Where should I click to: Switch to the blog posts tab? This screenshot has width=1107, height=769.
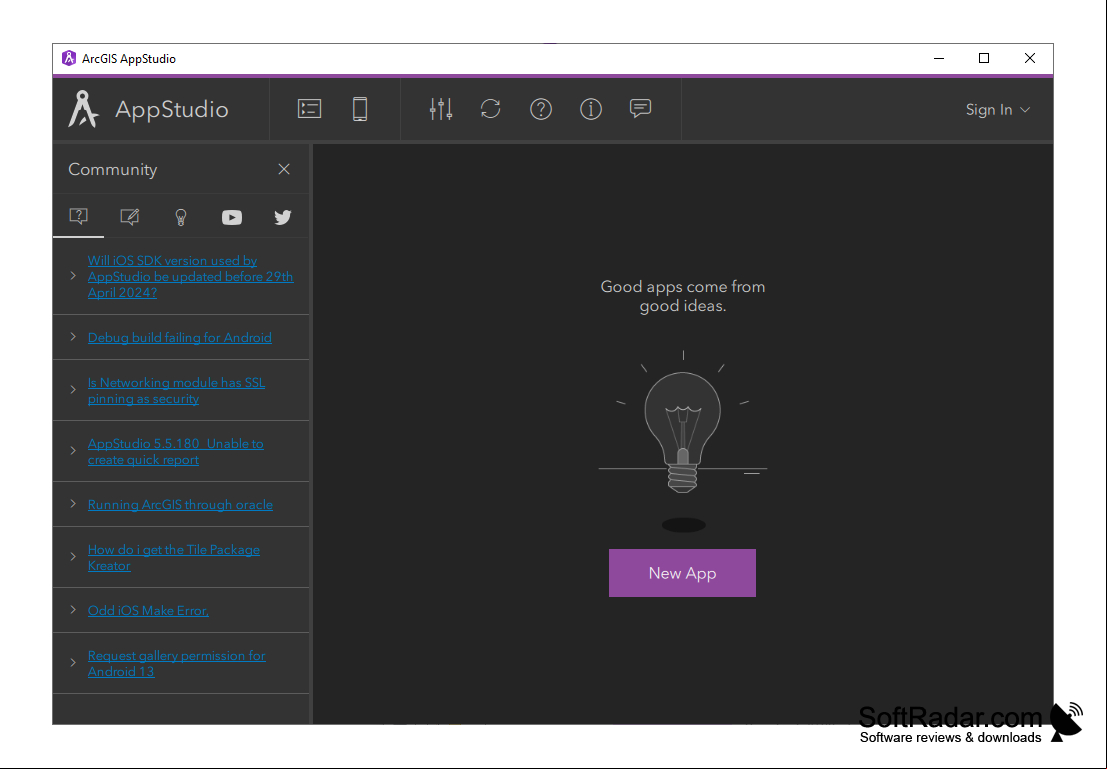point(129,217)
